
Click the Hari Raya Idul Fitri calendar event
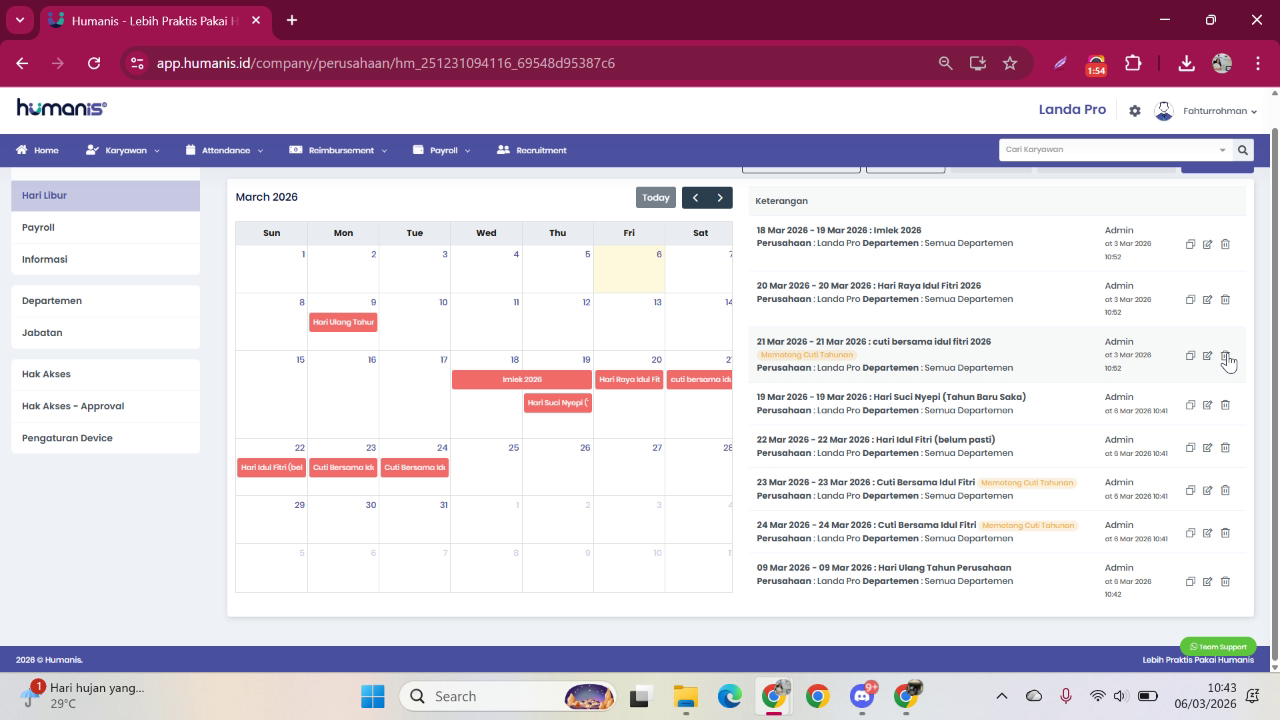pyautogui.click(x=629, y=379)
